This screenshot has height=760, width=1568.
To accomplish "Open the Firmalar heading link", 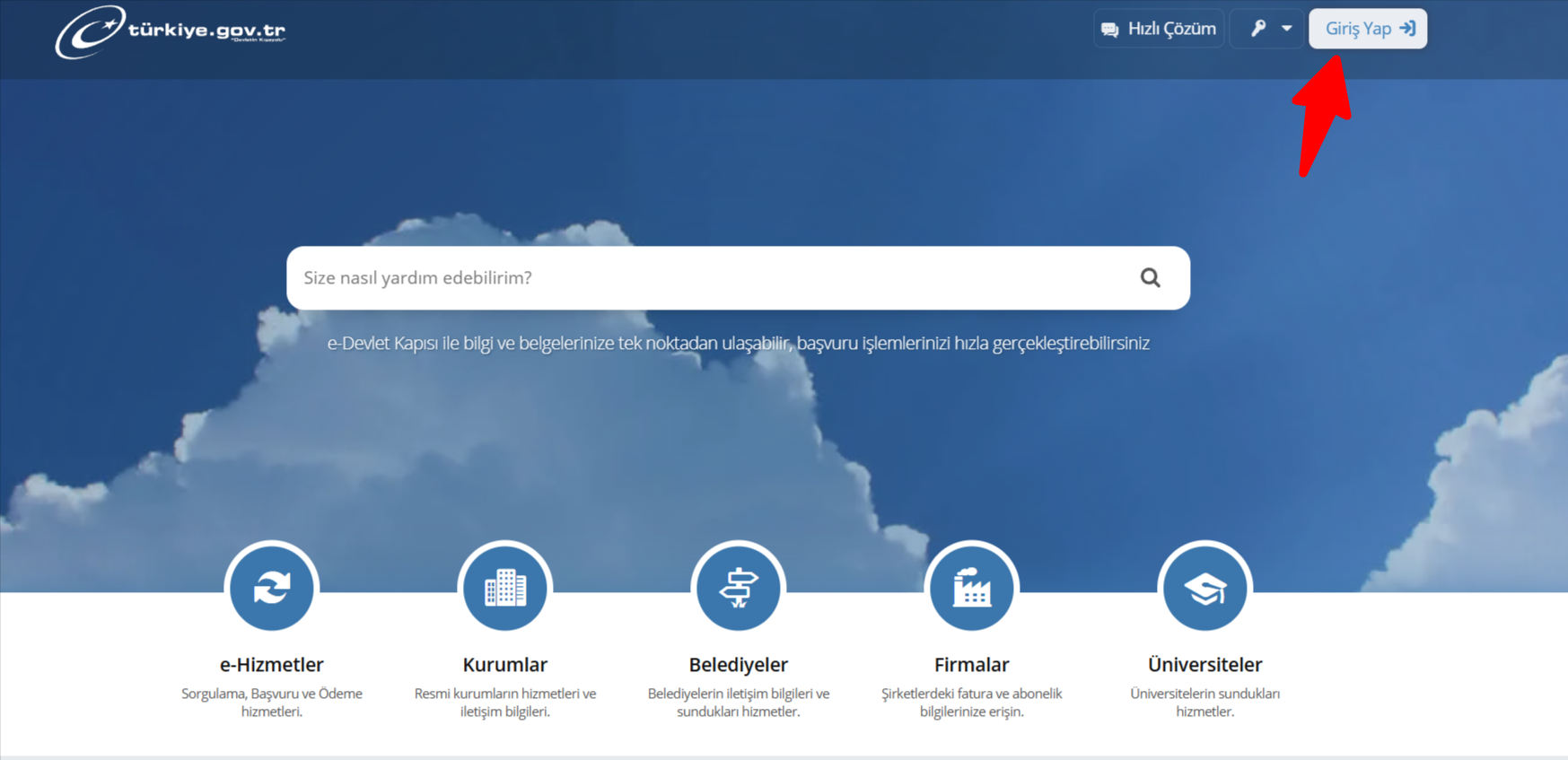I will click(971, 665).
